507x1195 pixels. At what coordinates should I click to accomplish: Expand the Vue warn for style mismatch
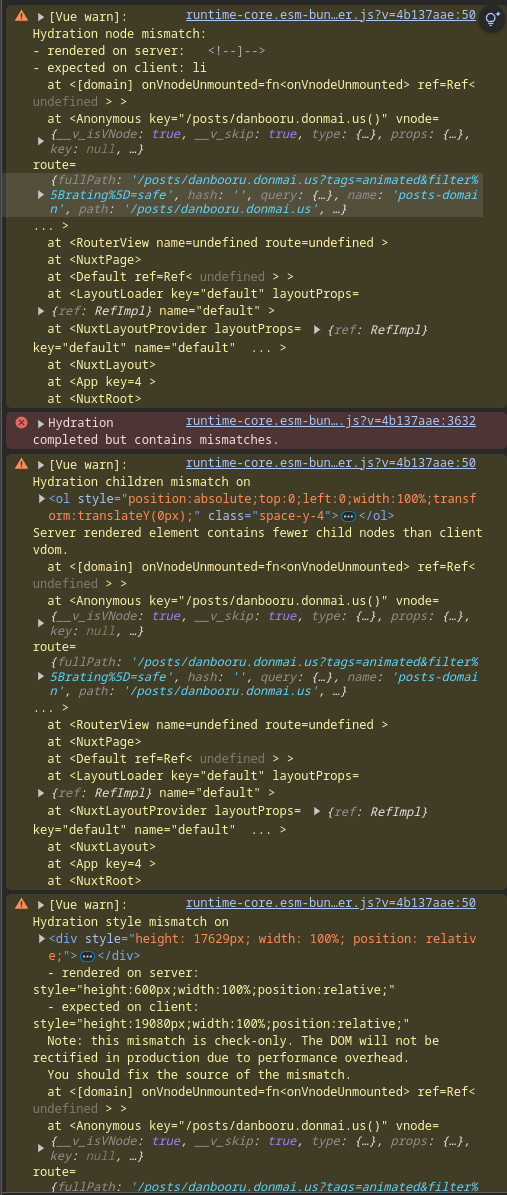(41, 904)
